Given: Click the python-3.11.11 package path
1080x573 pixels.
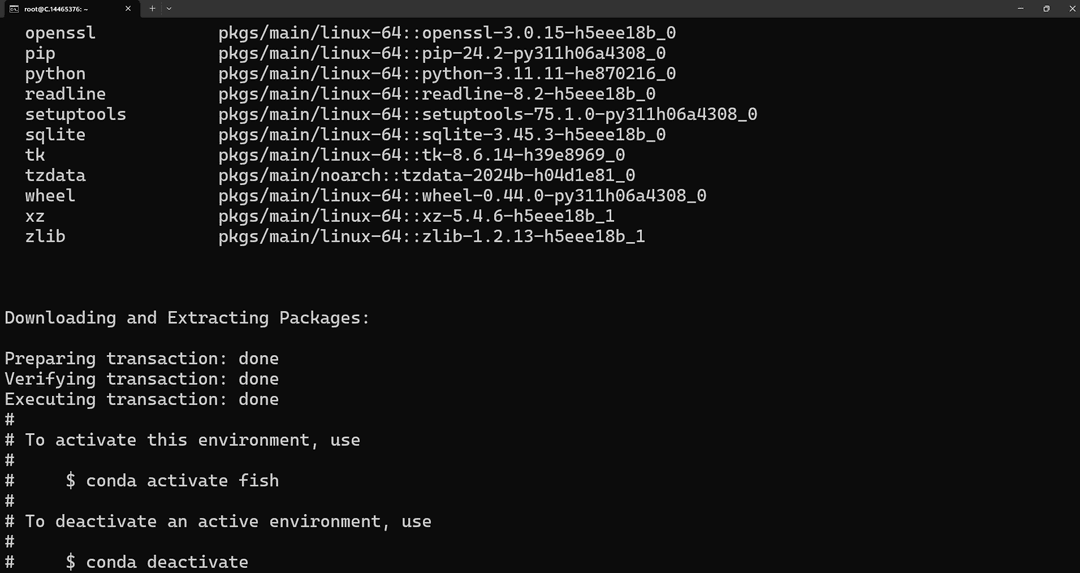Looking at the screenshot, I should click(447, 74).
